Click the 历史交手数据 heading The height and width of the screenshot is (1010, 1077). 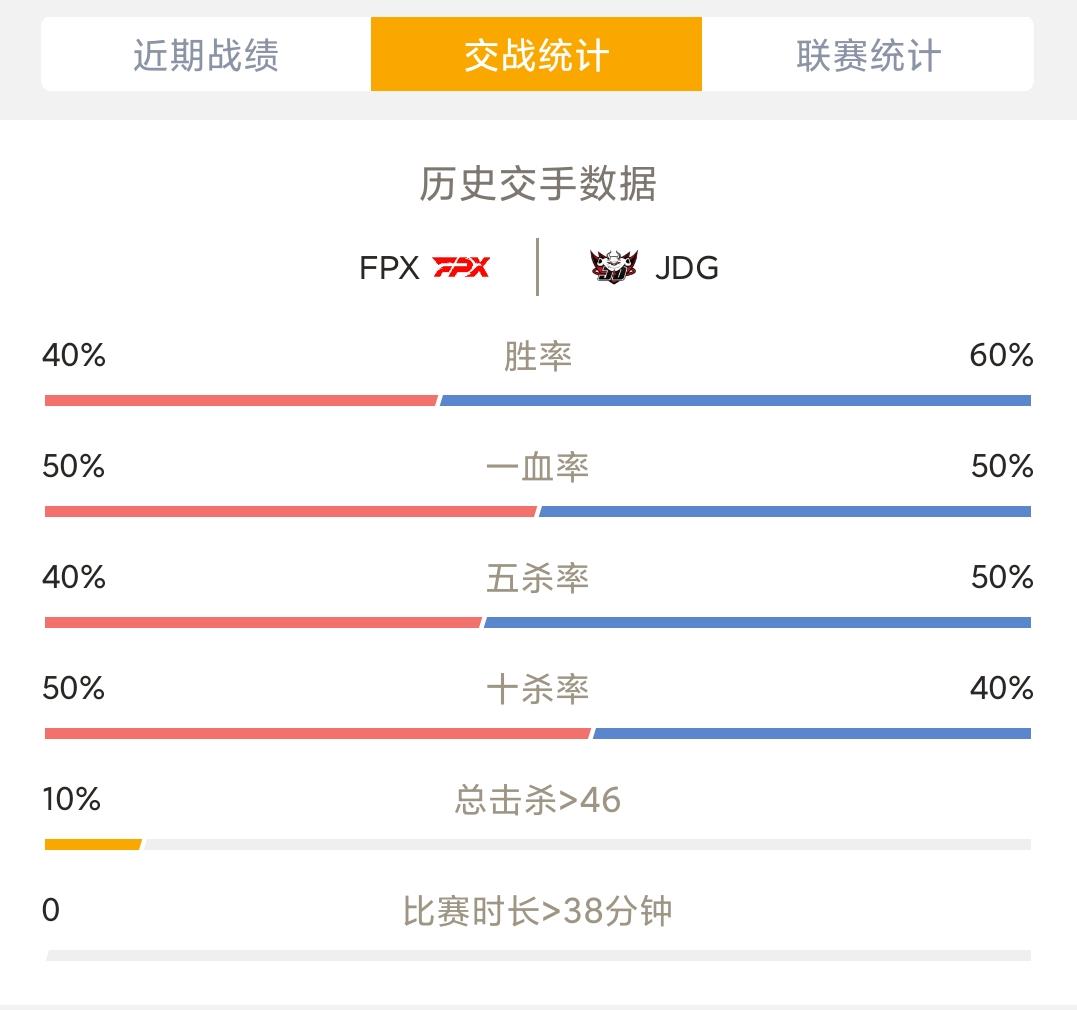tap(538, 184)
